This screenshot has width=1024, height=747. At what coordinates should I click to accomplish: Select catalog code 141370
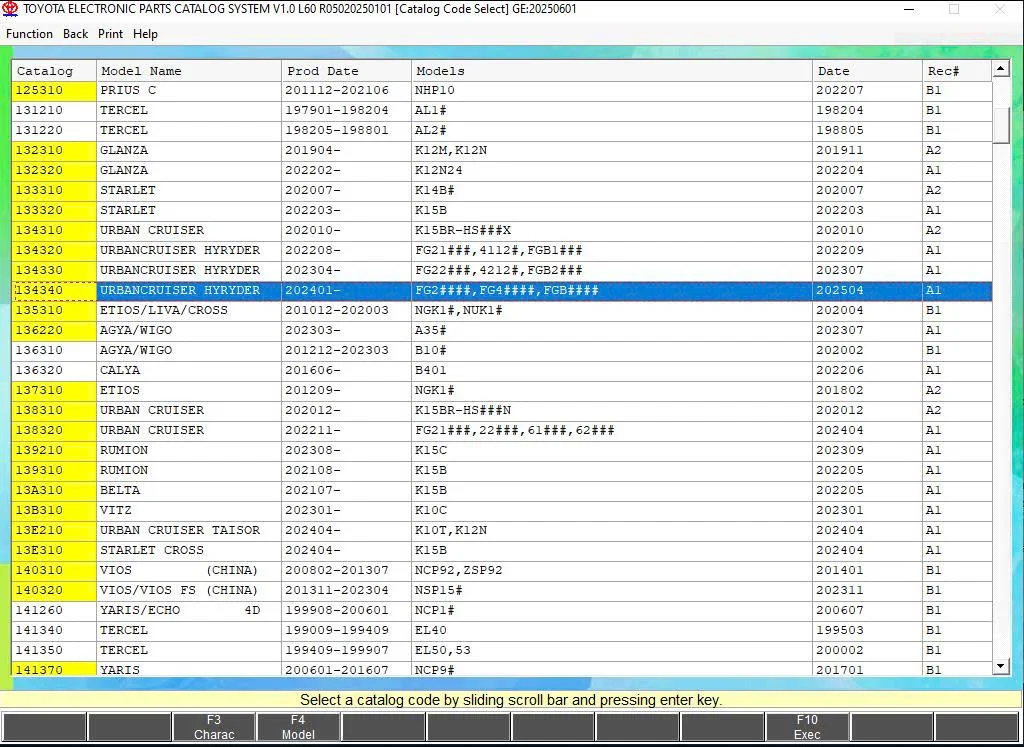[54, 670]
